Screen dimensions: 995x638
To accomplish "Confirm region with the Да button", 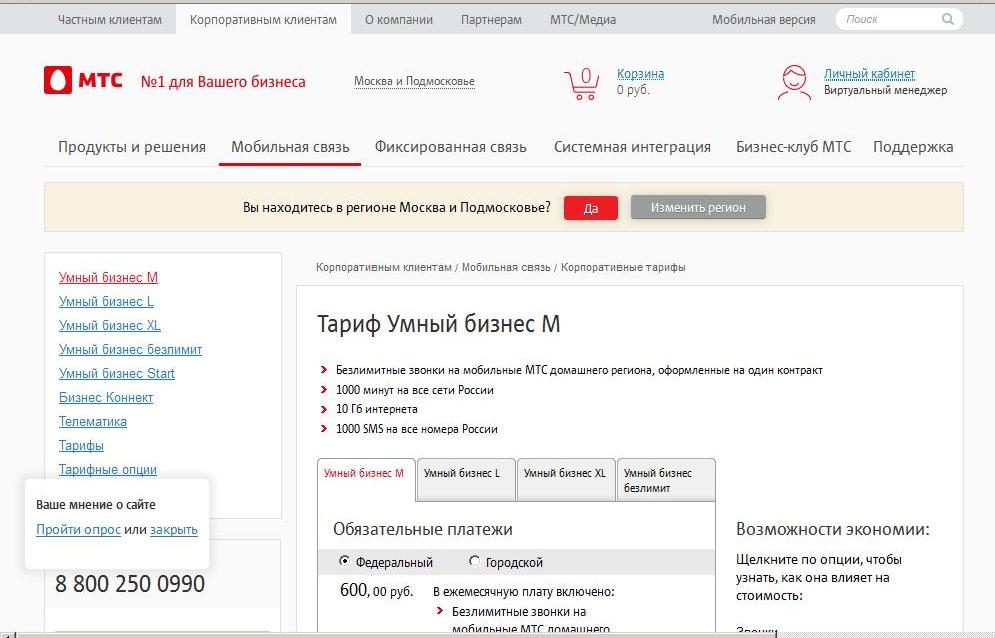I will point(591,208).
